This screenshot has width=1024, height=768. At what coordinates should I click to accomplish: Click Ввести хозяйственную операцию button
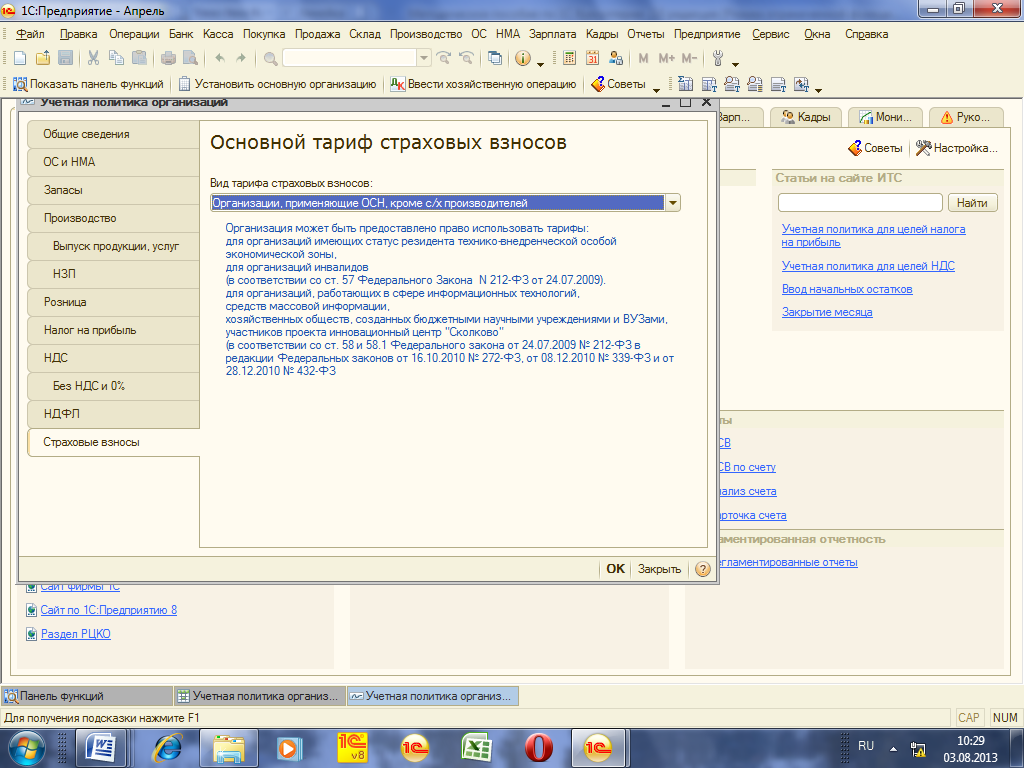coord(483,84)
